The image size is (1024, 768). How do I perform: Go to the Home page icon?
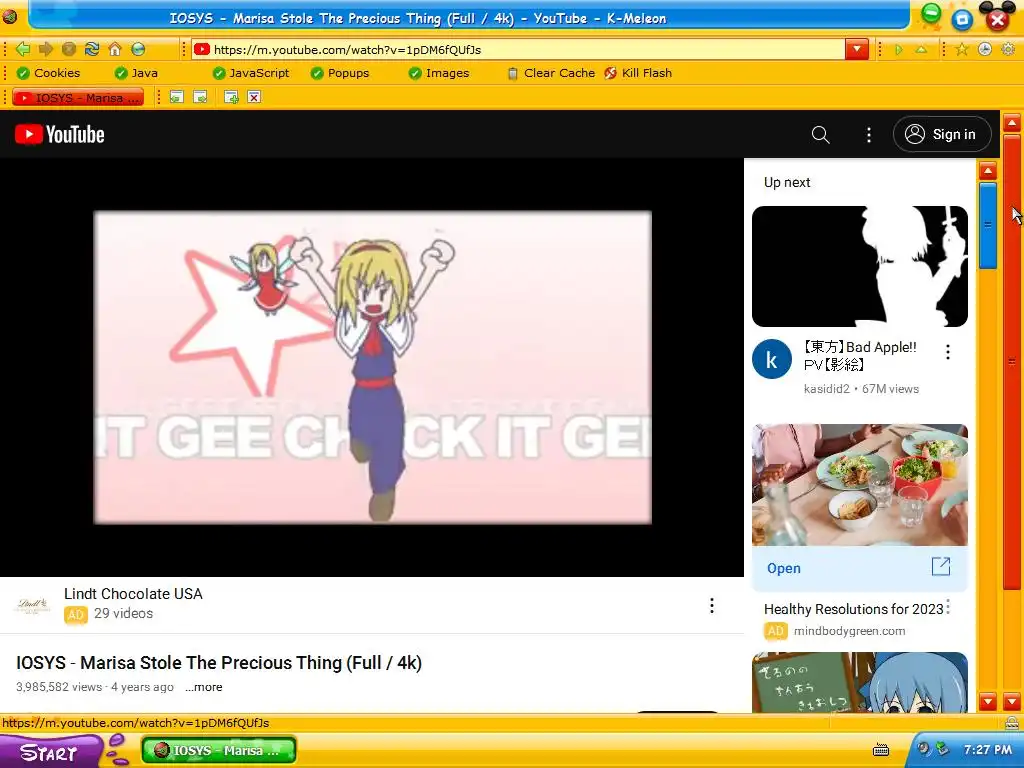115,49
